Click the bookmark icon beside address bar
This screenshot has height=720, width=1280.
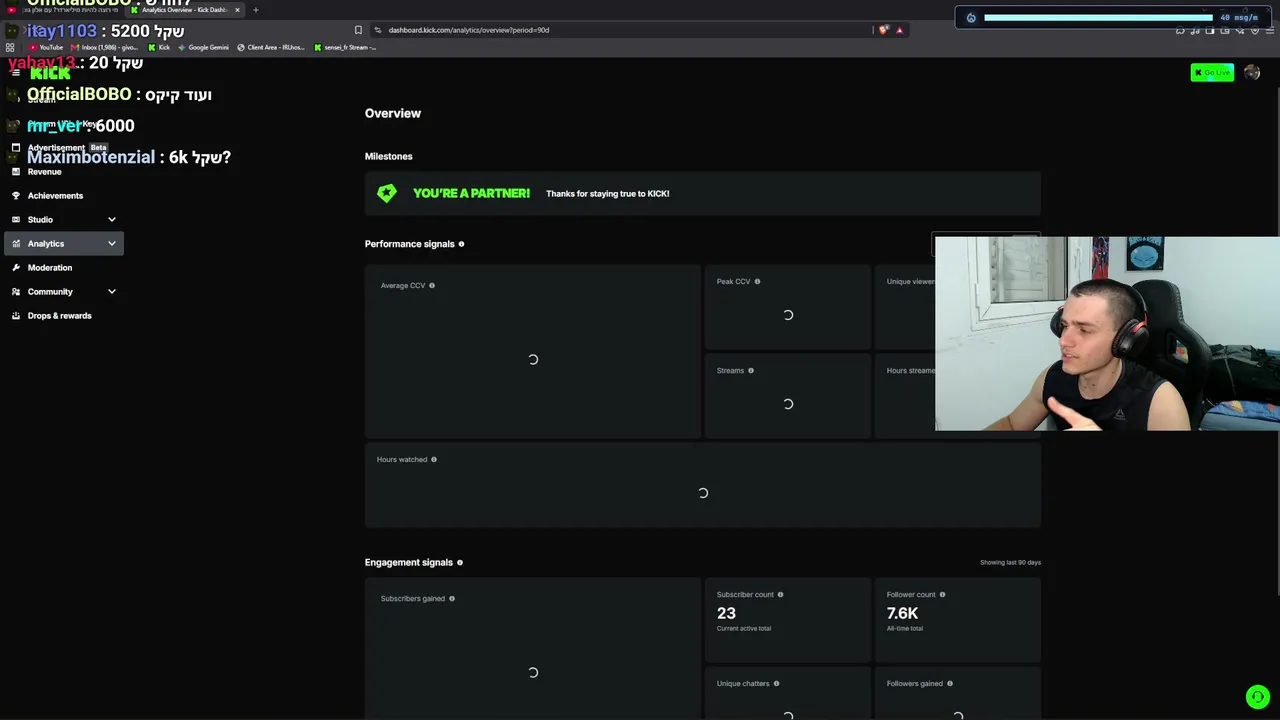click(358, 30)
